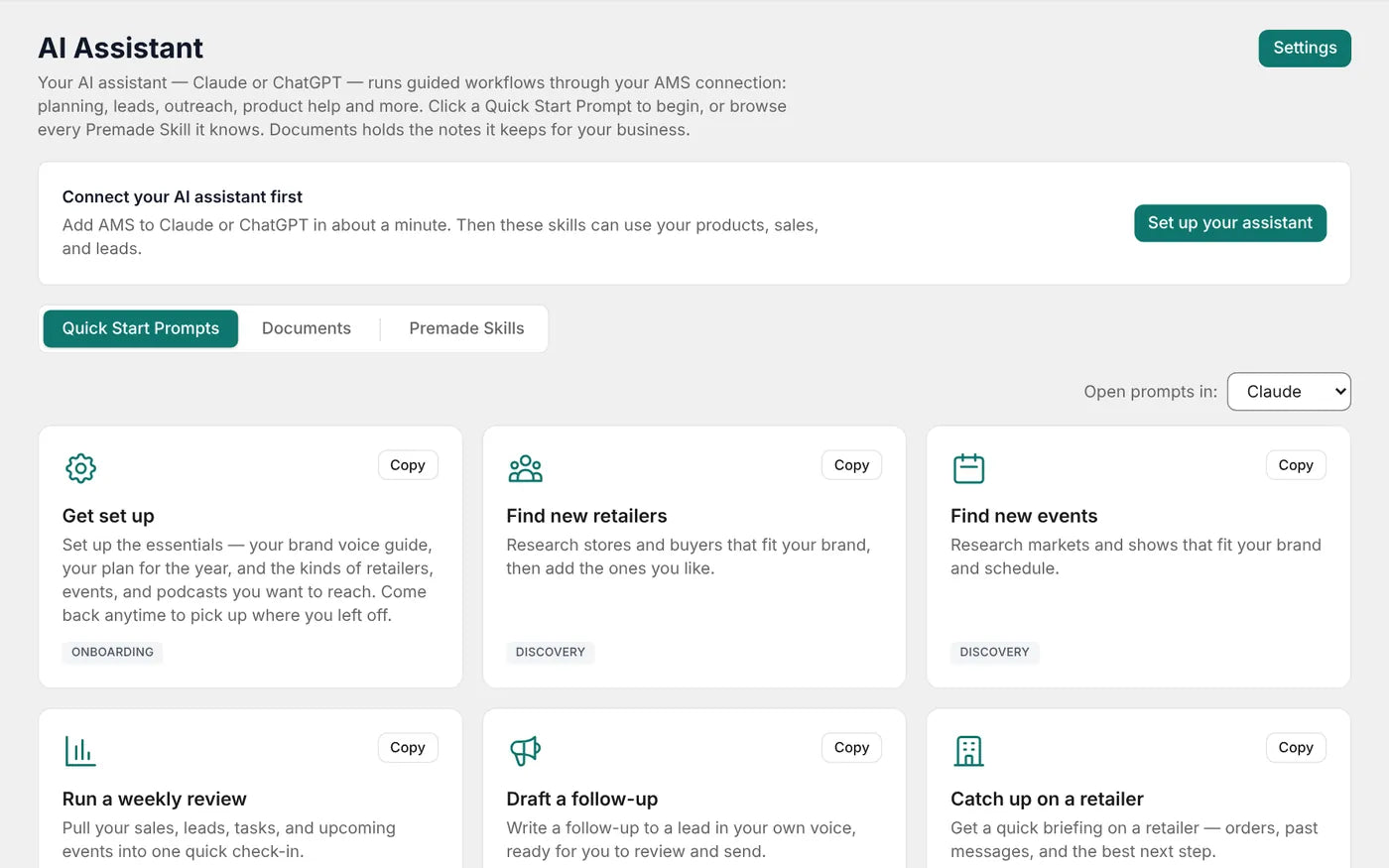Click the DISCOVERY tag on Find new events
This screenshot has width=1389, height=868.
994,652
